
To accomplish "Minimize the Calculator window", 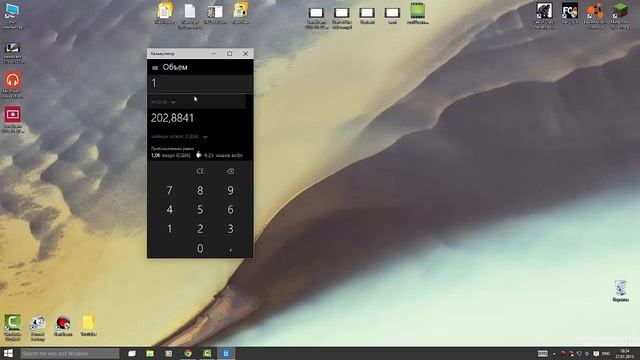I will click(213, 53).
